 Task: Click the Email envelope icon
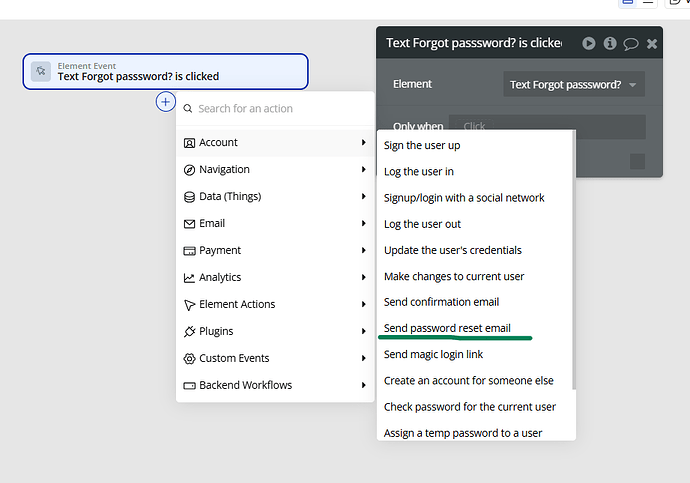pos(190,223)
